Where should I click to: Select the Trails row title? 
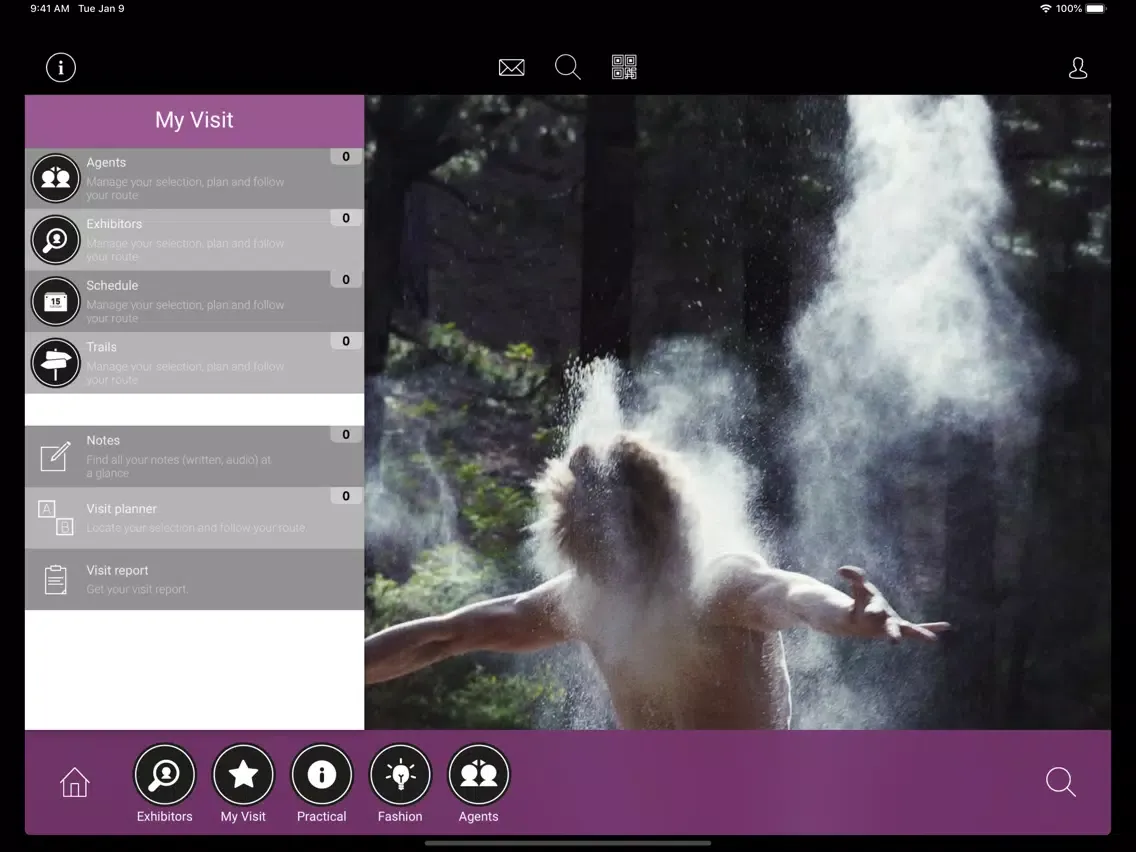point(101,347)
